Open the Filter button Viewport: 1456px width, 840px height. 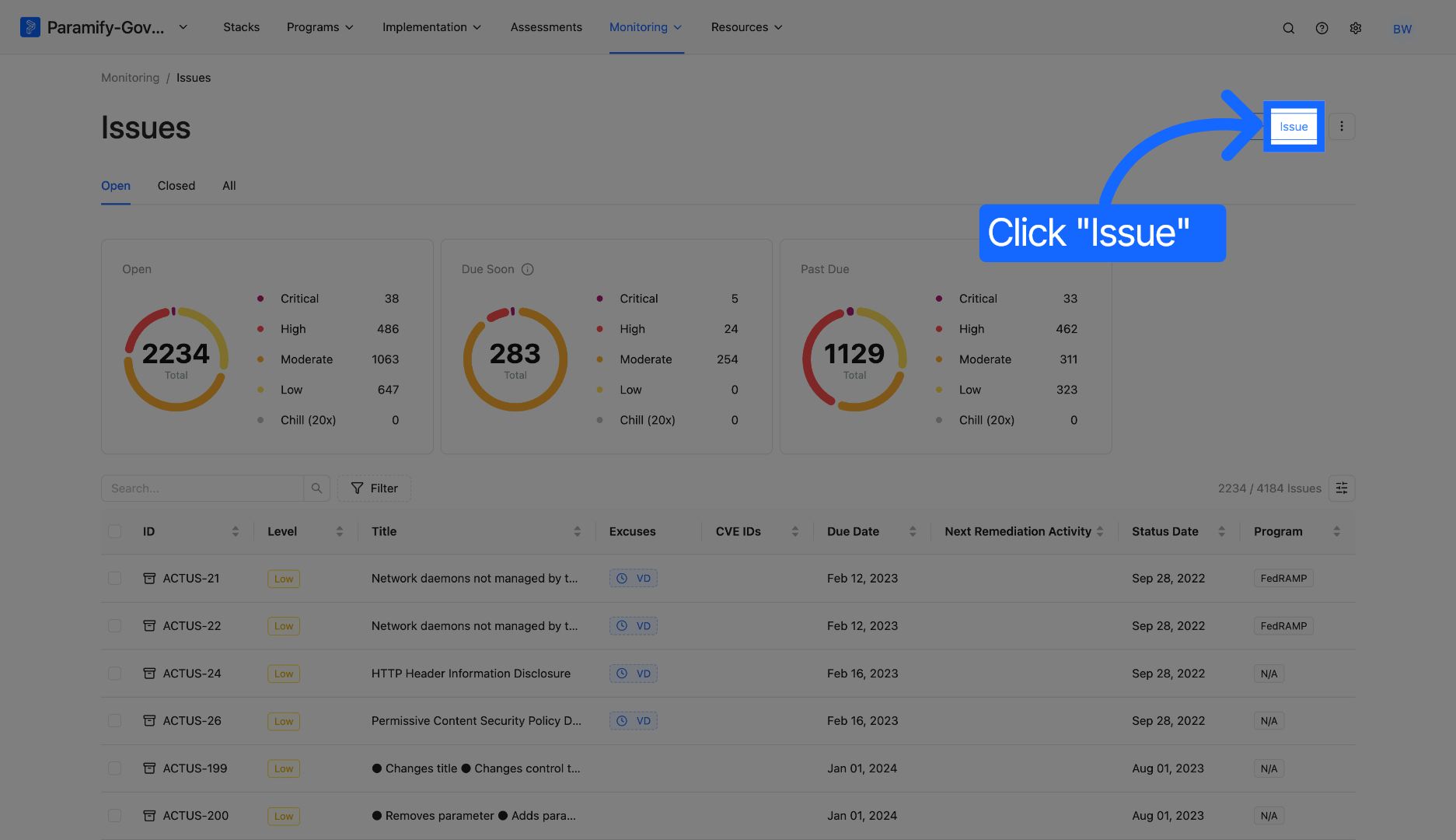pyautogui.click(x=374, y=488)
